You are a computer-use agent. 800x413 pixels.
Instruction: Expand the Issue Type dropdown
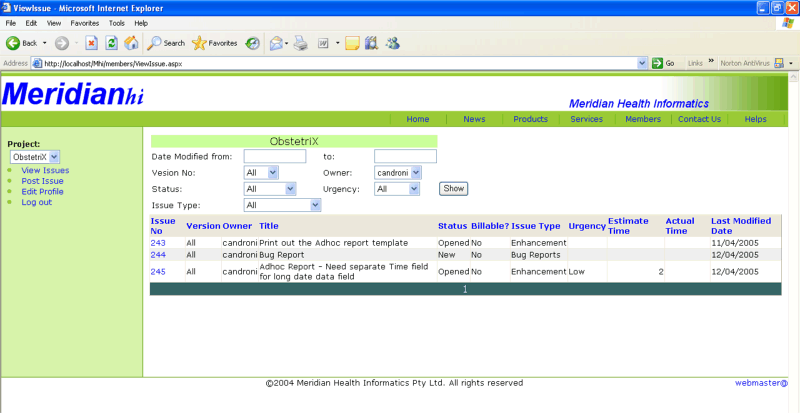pyautogui.click(x=314, y=205)
